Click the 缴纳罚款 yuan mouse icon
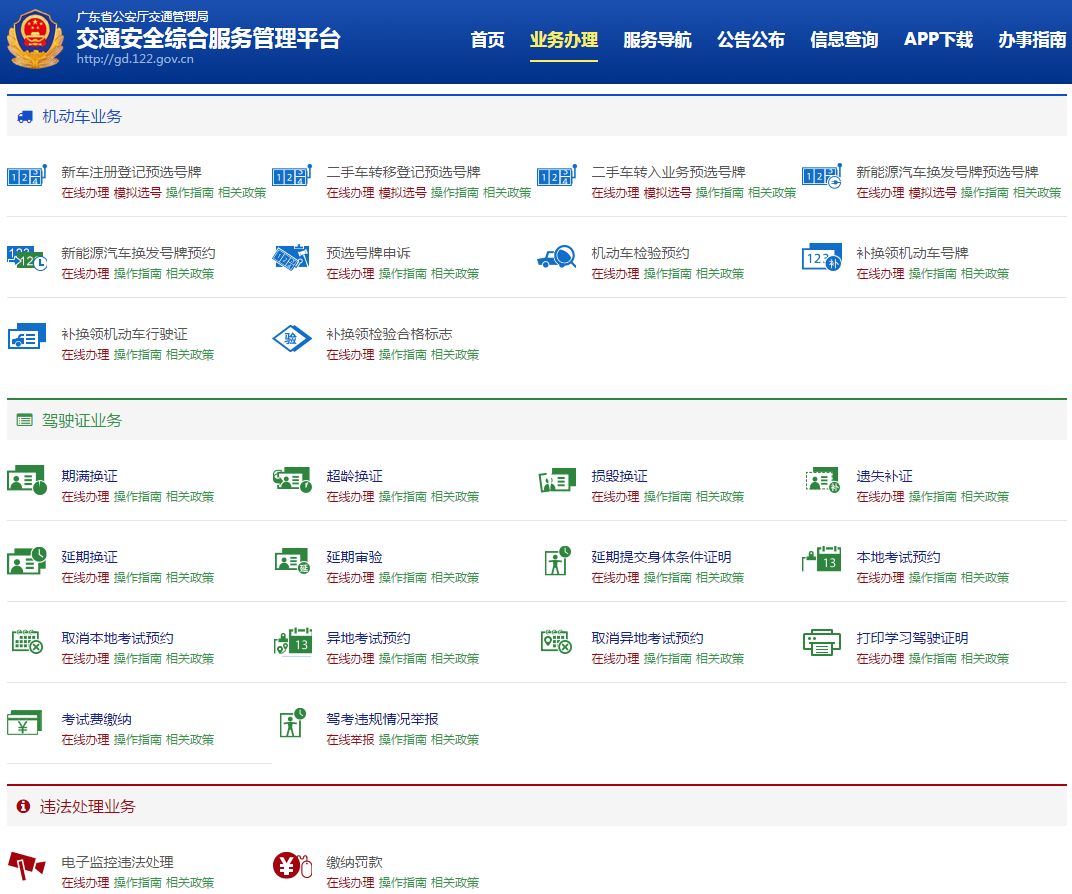This screenshot has width=1072, height=894. tap(292, 866)
